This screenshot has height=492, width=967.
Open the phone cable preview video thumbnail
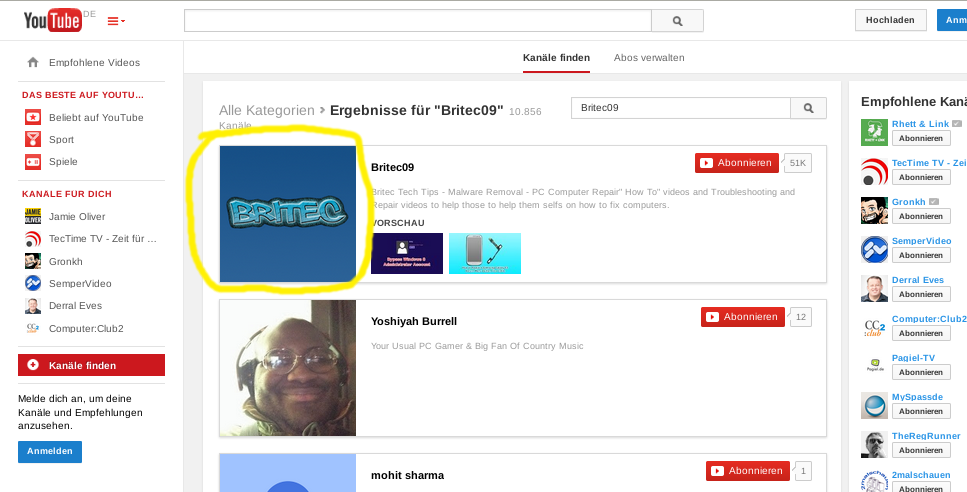pyautogui.click(x=485, y=253)
